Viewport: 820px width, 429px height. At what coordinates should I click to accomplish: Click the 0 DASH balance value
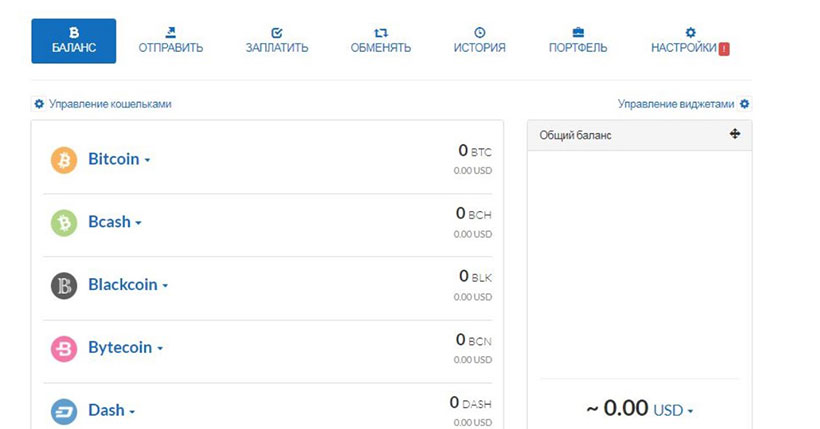click(x=470, y=403)
